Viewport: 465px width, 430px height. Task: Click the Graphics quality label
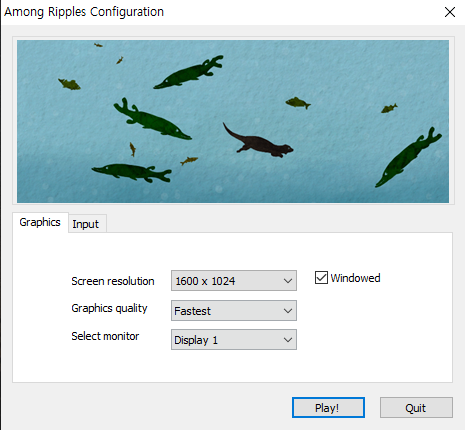[x=109, y=308]
